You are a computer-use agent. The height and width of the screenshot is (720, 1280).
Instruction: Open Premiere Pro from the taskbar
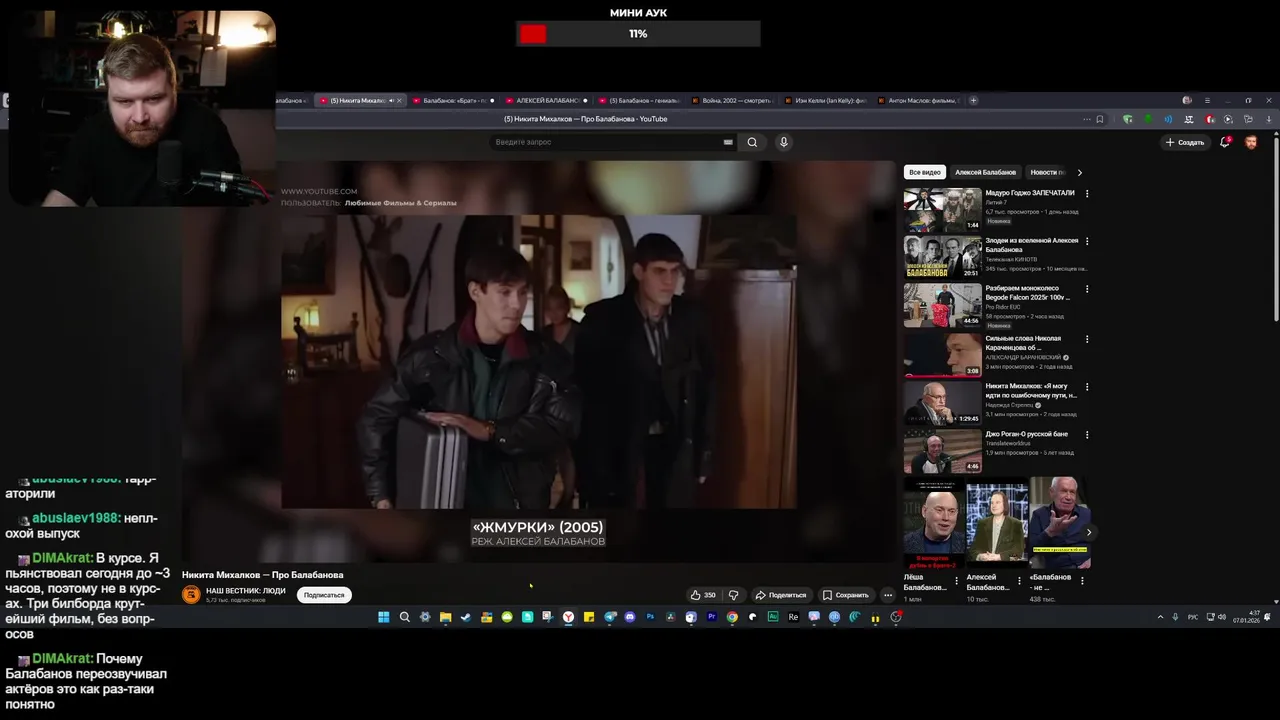point(711,617)
